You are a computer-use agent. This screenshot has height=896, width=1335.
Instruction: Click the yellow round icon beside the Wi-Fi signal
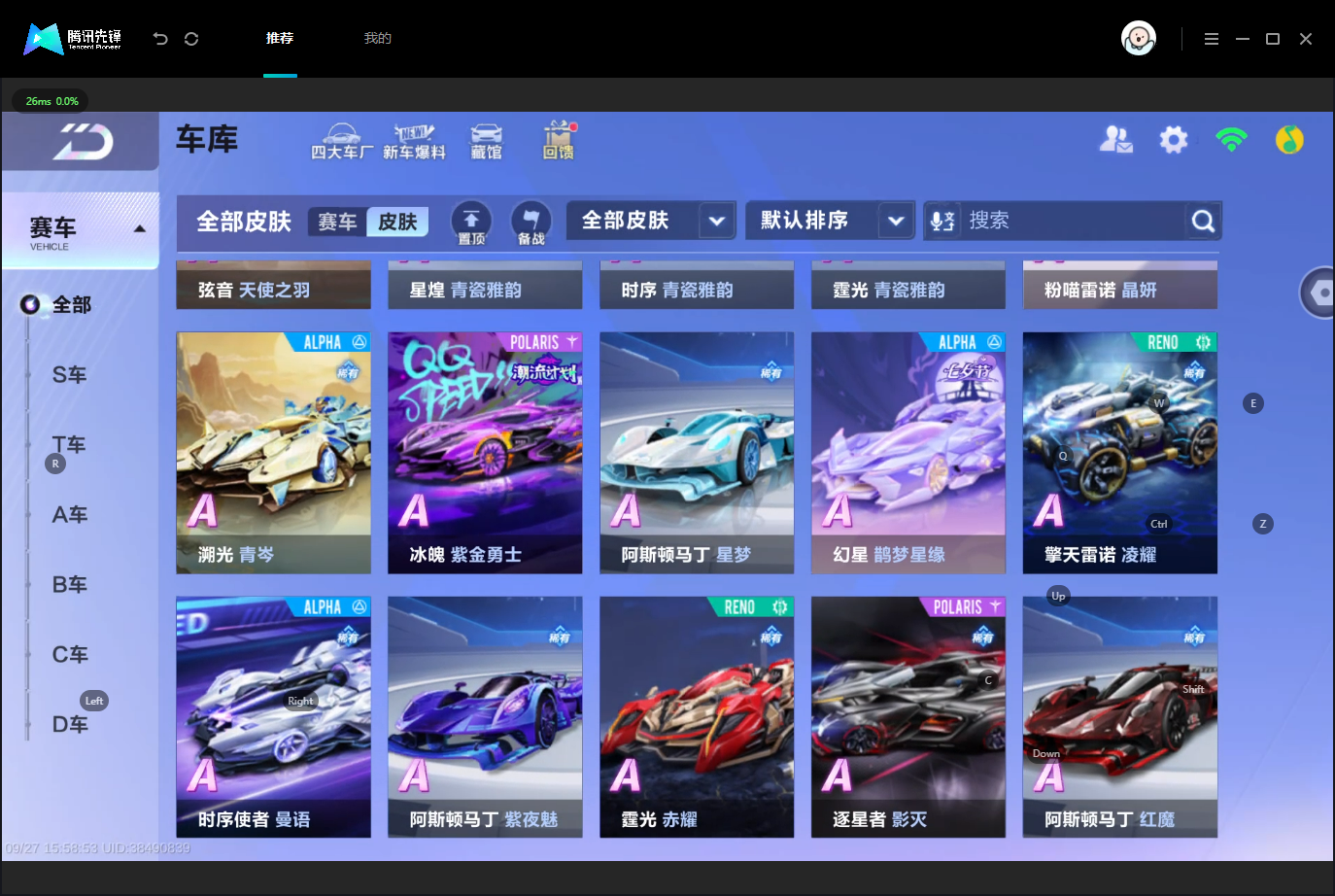pyautogui.click(x=1289, y=140)
